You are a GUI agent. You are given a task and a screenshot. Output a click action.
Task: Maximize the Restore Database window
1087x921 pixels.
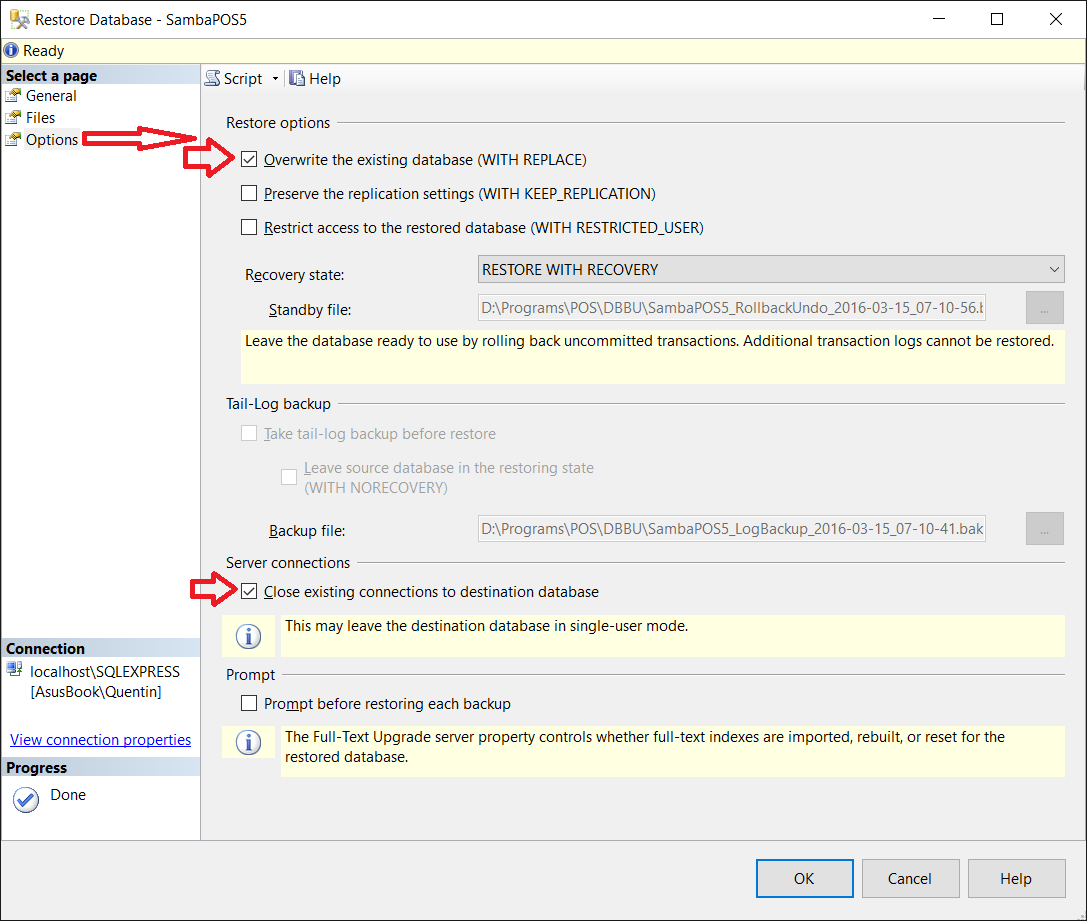pyautogui.click(x=997, y=19)
